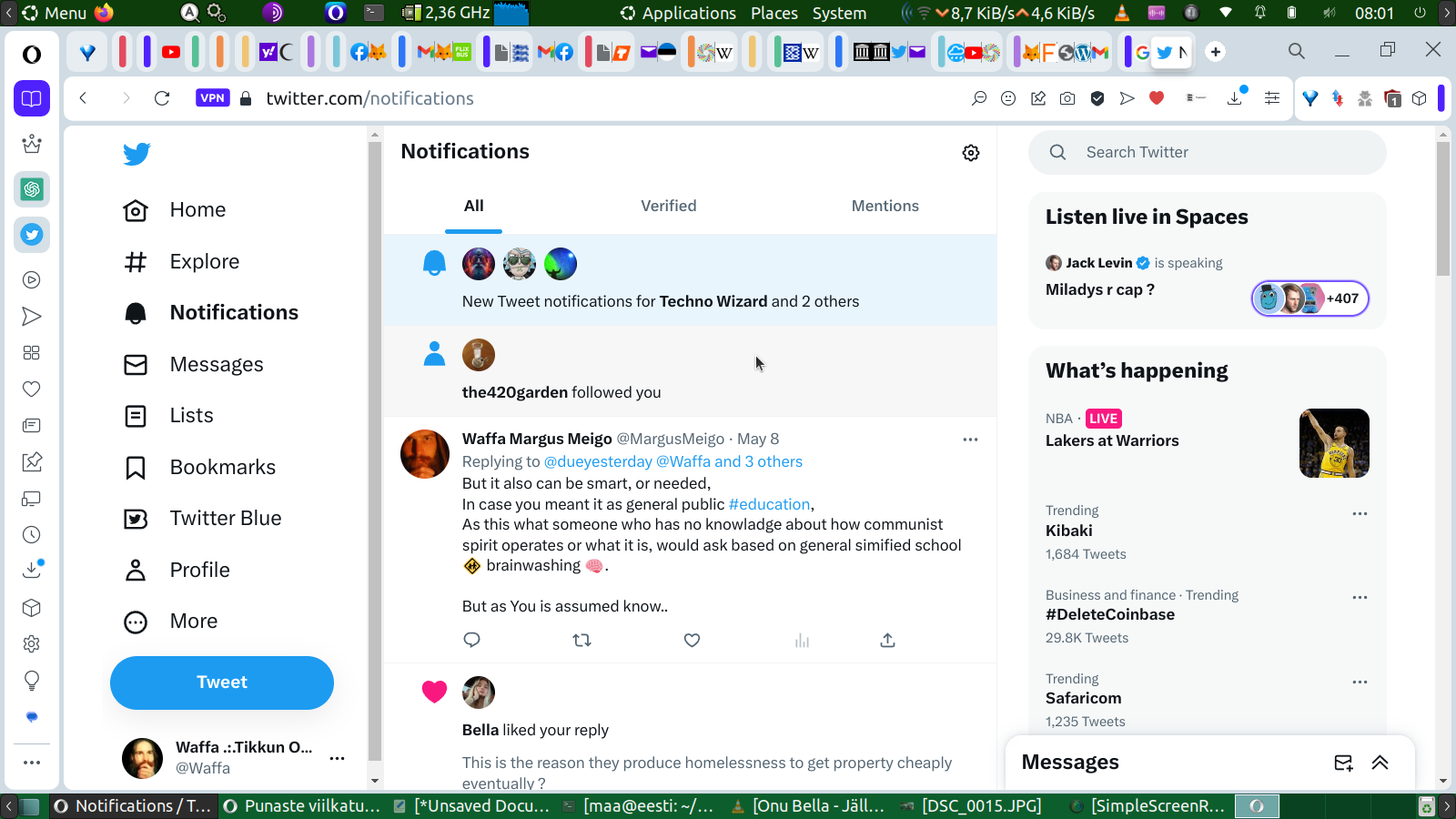Open Easy setup sliders icon
1456x819 pixels.
[x=1272, y=98]
